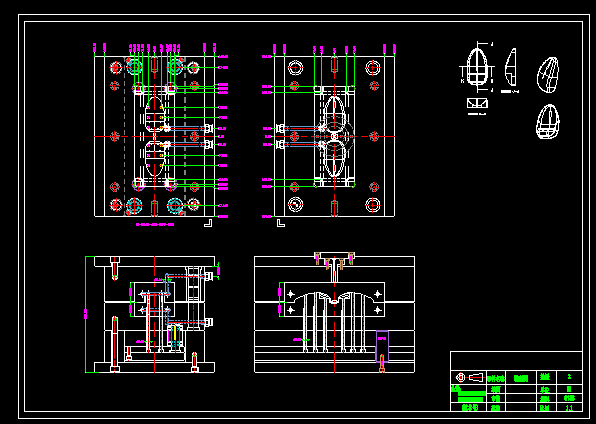The height and width of the screenshot is (424, 596).
Task: Click the bottom-left corner screw circle in right plan view
Action: 295,205
